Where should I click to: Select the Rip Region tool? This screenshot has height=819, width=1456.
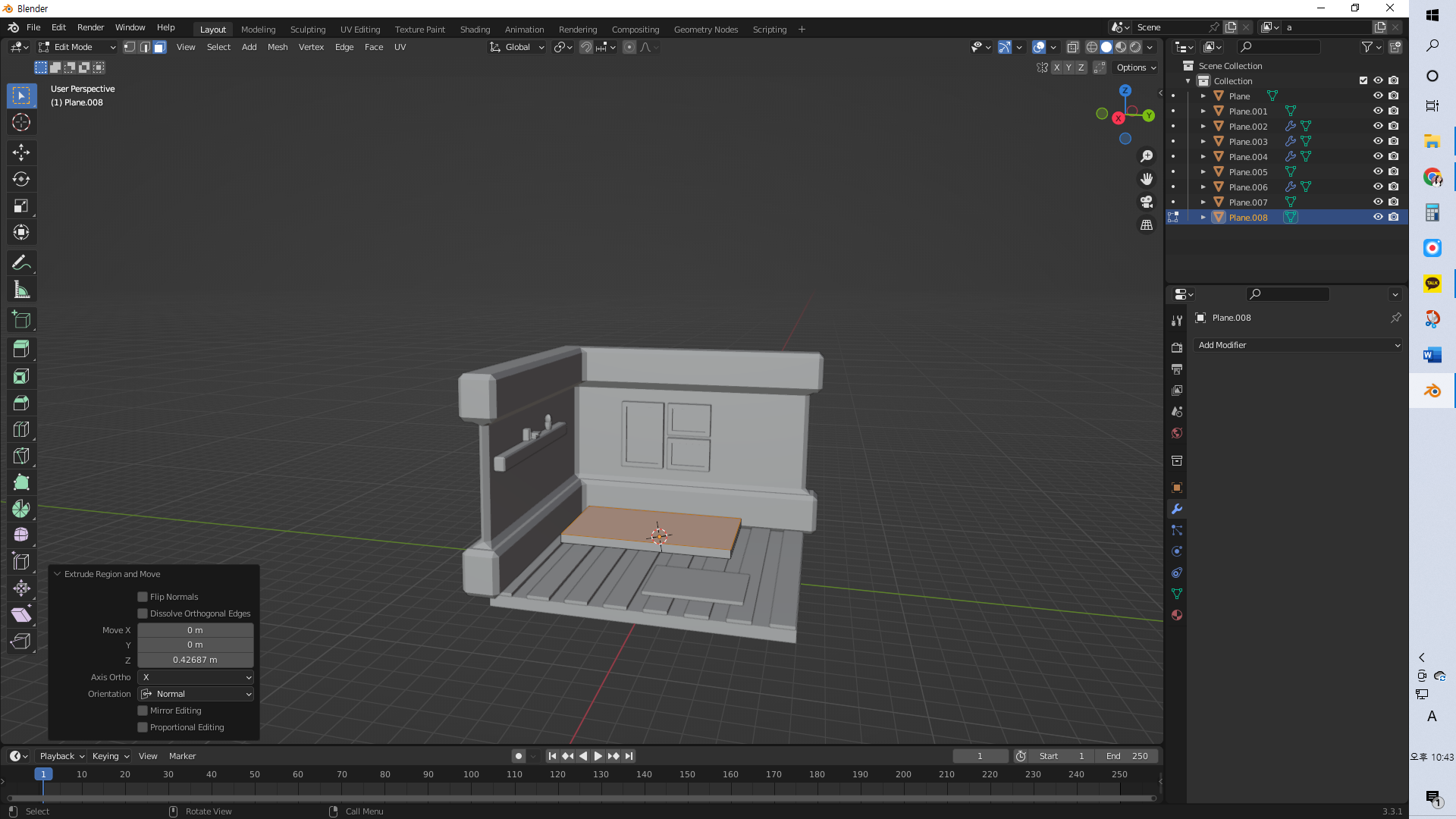21,642
